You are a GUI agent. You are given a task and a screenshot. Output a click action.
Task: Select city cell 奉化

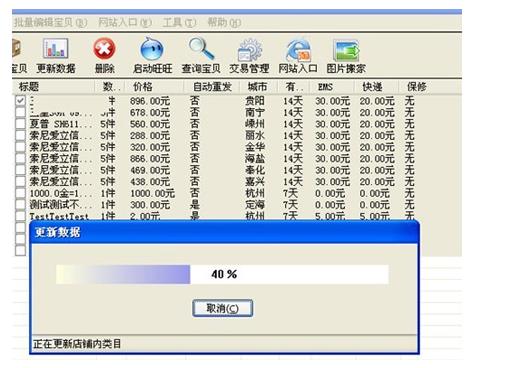255,170
